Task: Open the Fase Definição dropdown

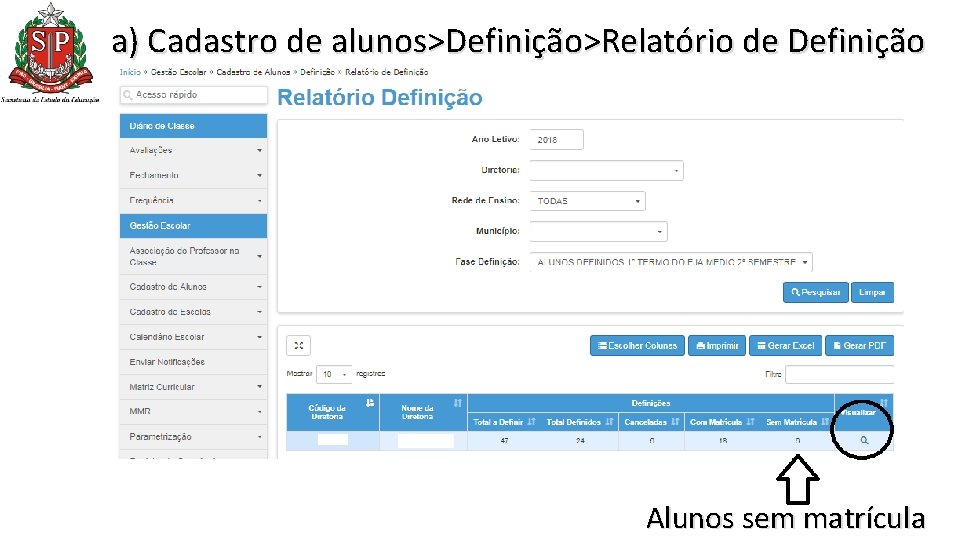Action: (x=671, y=262)
